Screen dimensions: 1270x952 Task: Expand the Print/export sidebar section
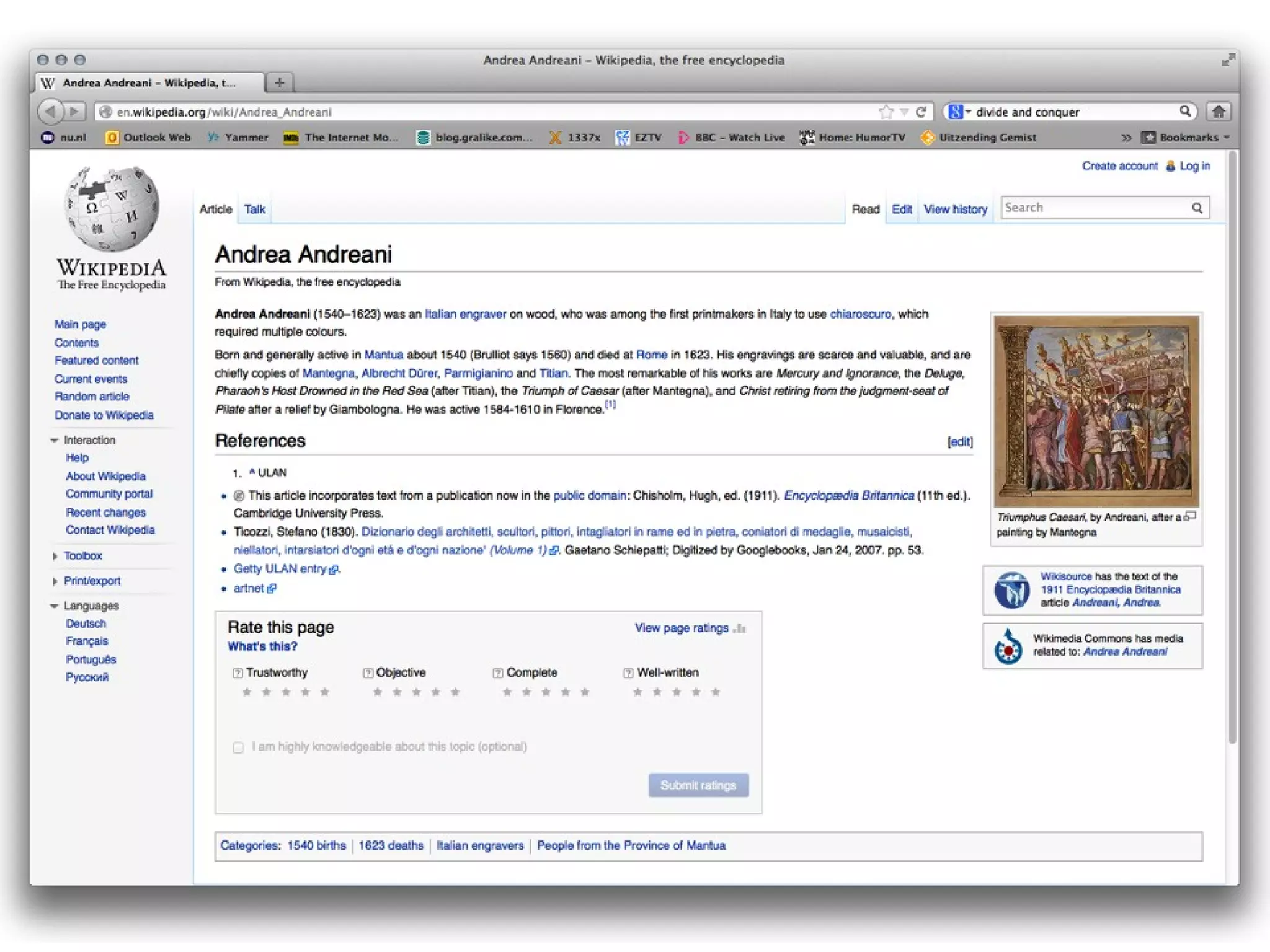tap(92, 581)
